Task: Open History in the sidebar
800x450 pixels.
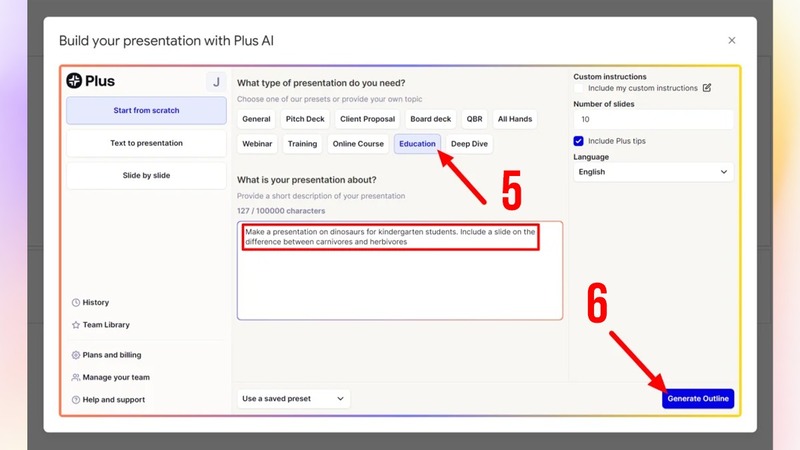Action: click(95, 303)
